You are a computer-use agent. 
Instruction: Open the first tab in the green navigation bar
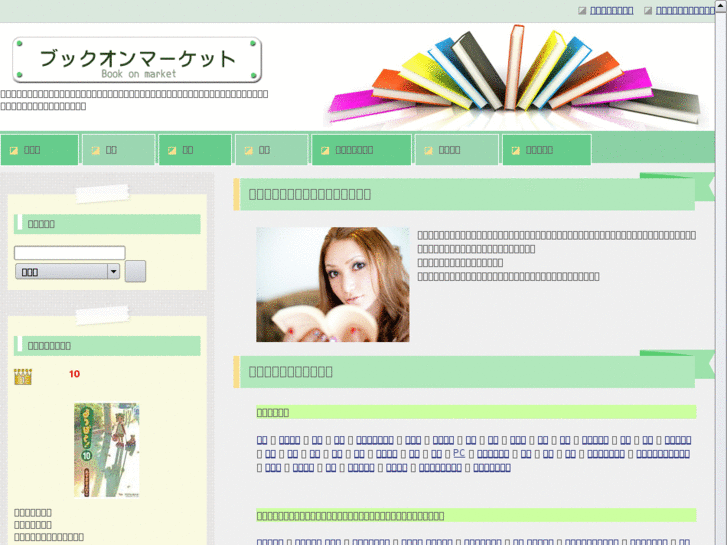39,150
